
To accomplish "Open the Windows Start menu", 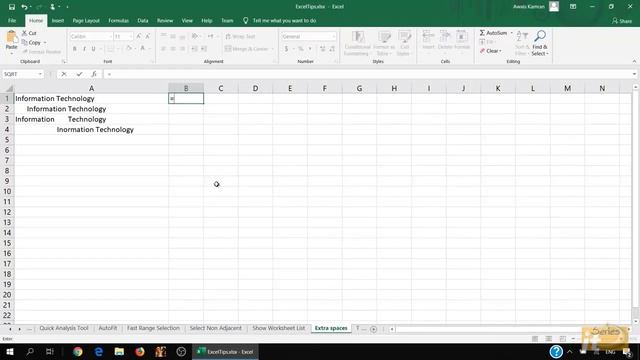I will coord(10,351).
